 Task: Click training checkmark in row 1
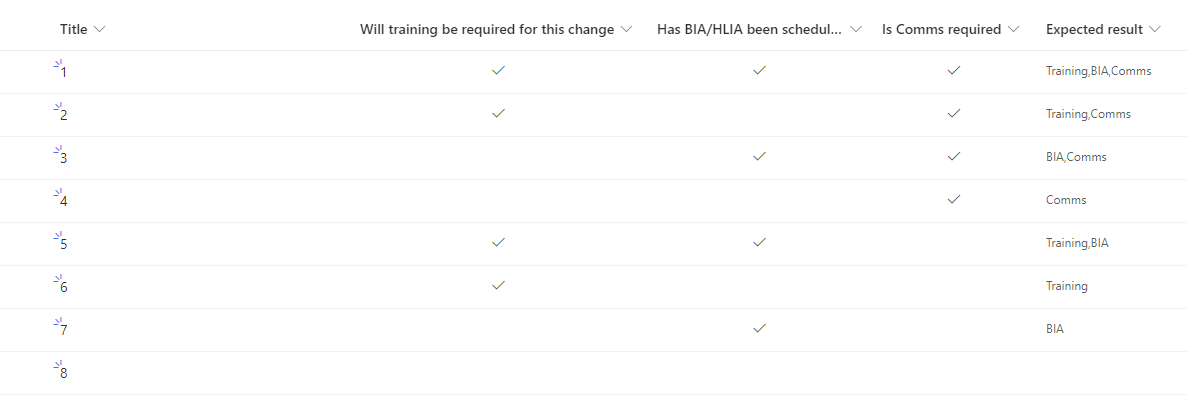point(498,70)
